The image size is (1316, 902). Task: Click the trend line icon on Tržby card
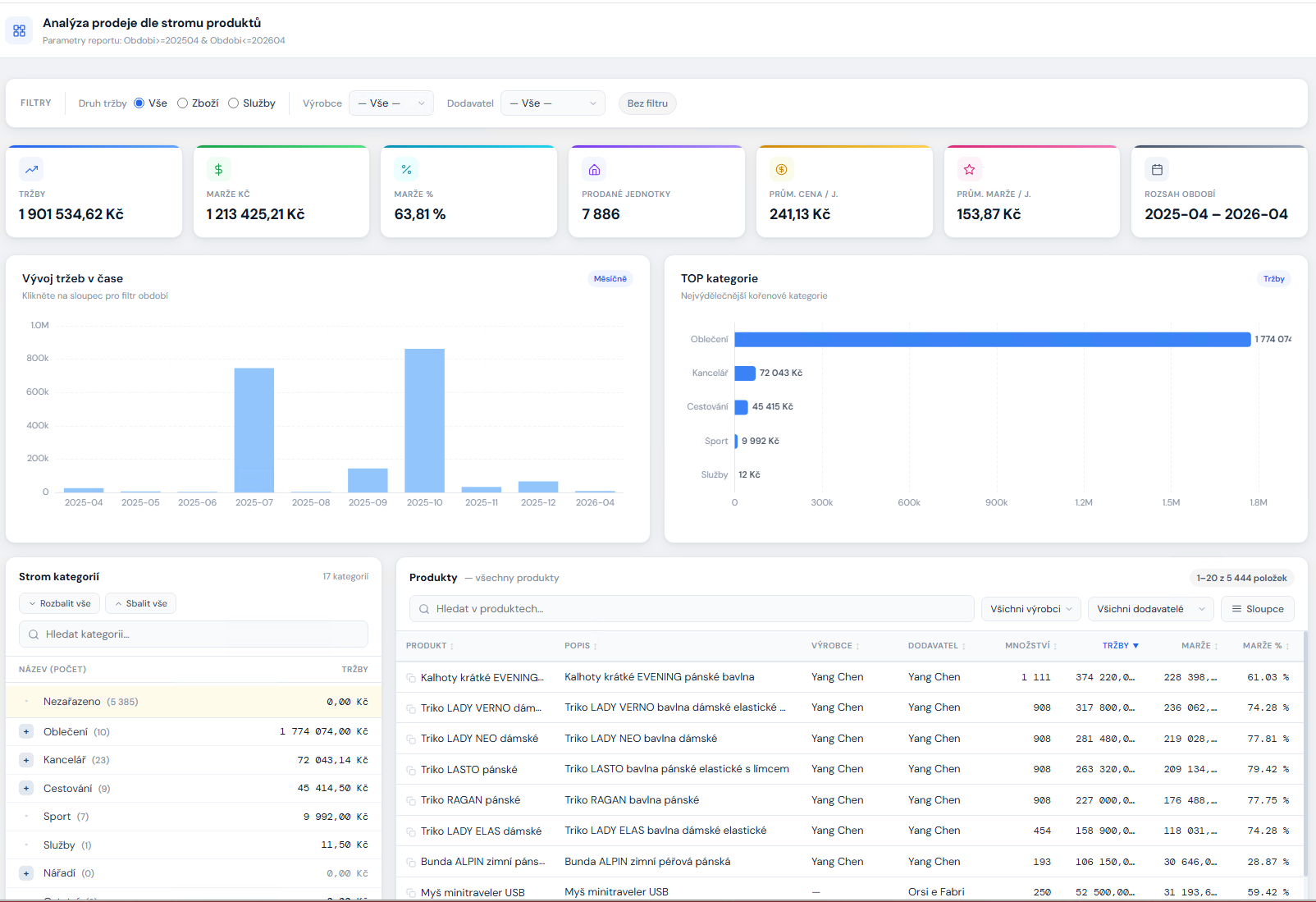(31, 170)
